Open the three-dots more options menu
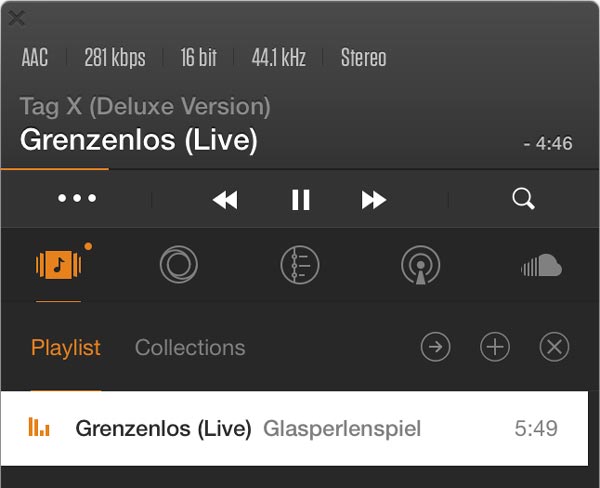600x488 pixels. [77, 199]
